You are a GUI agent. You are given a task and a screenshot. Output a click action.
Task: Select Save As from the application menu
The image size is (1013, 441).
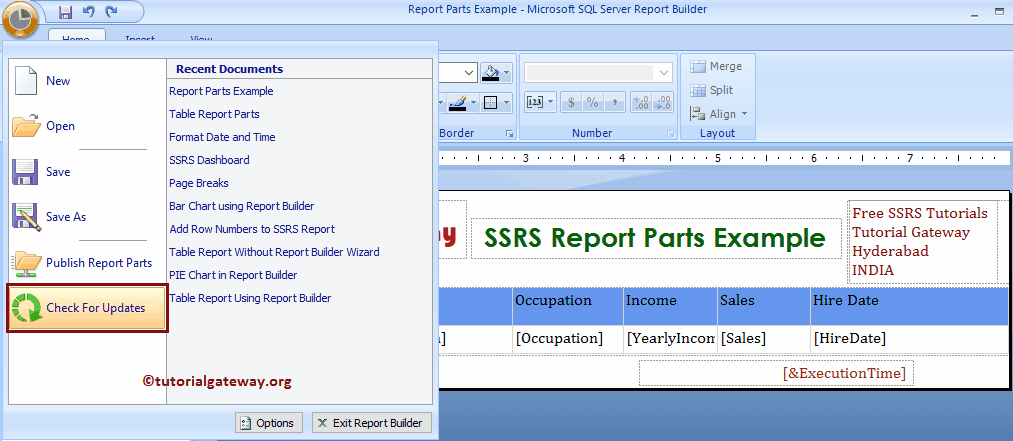[x=66, y=217]
